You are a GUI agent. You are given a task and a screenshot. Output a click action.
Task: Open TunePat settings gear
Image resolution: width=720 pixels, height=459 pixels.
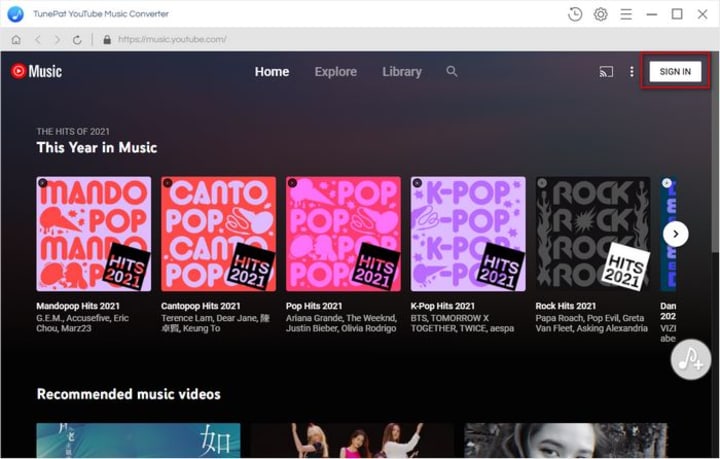(601, 14)
